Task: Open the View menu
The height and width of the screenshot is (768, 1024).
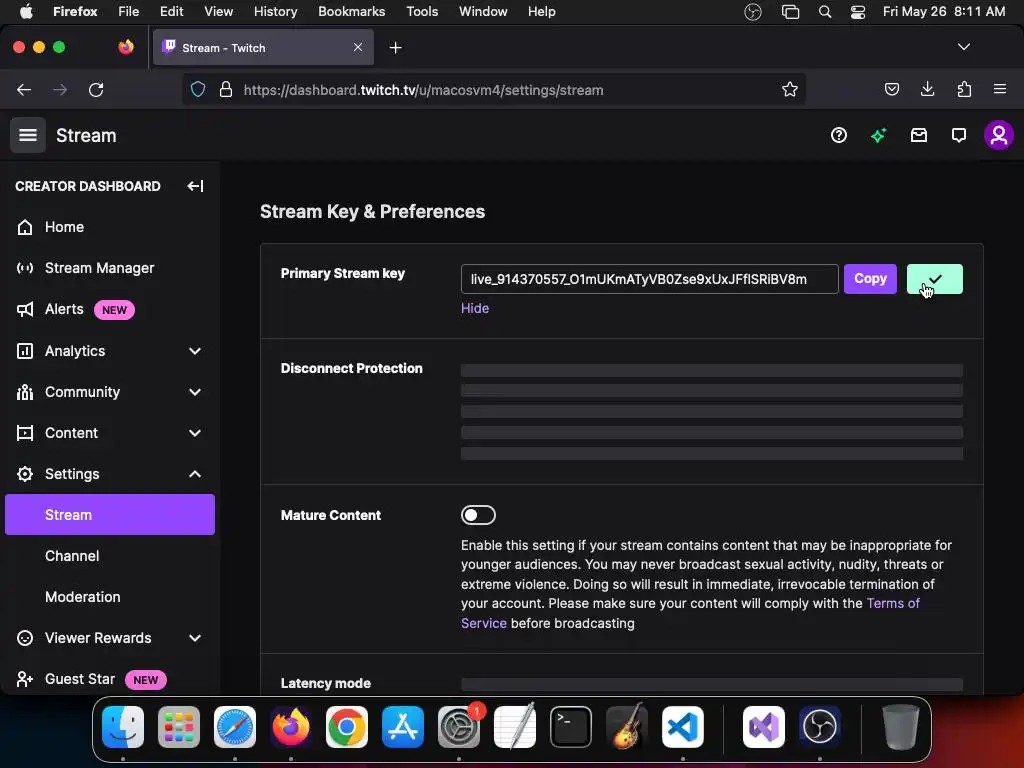Action: point(218,11)
